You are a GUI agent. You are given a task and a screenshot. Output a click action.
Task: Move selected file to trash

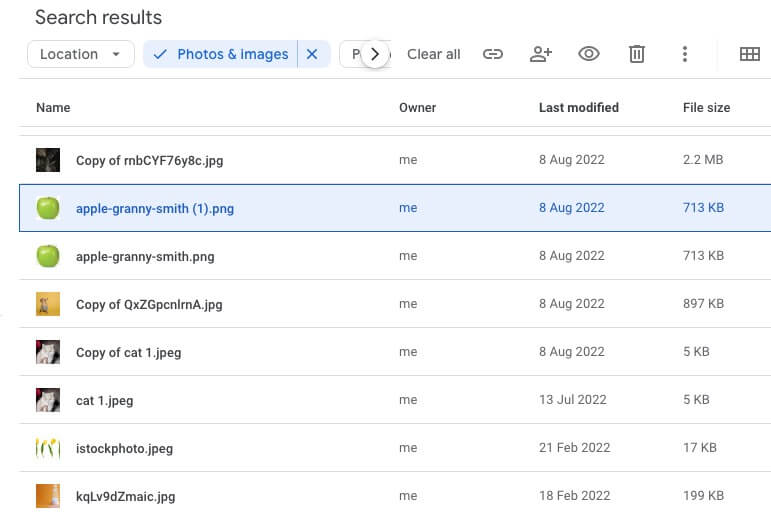[x=637, y=54]
